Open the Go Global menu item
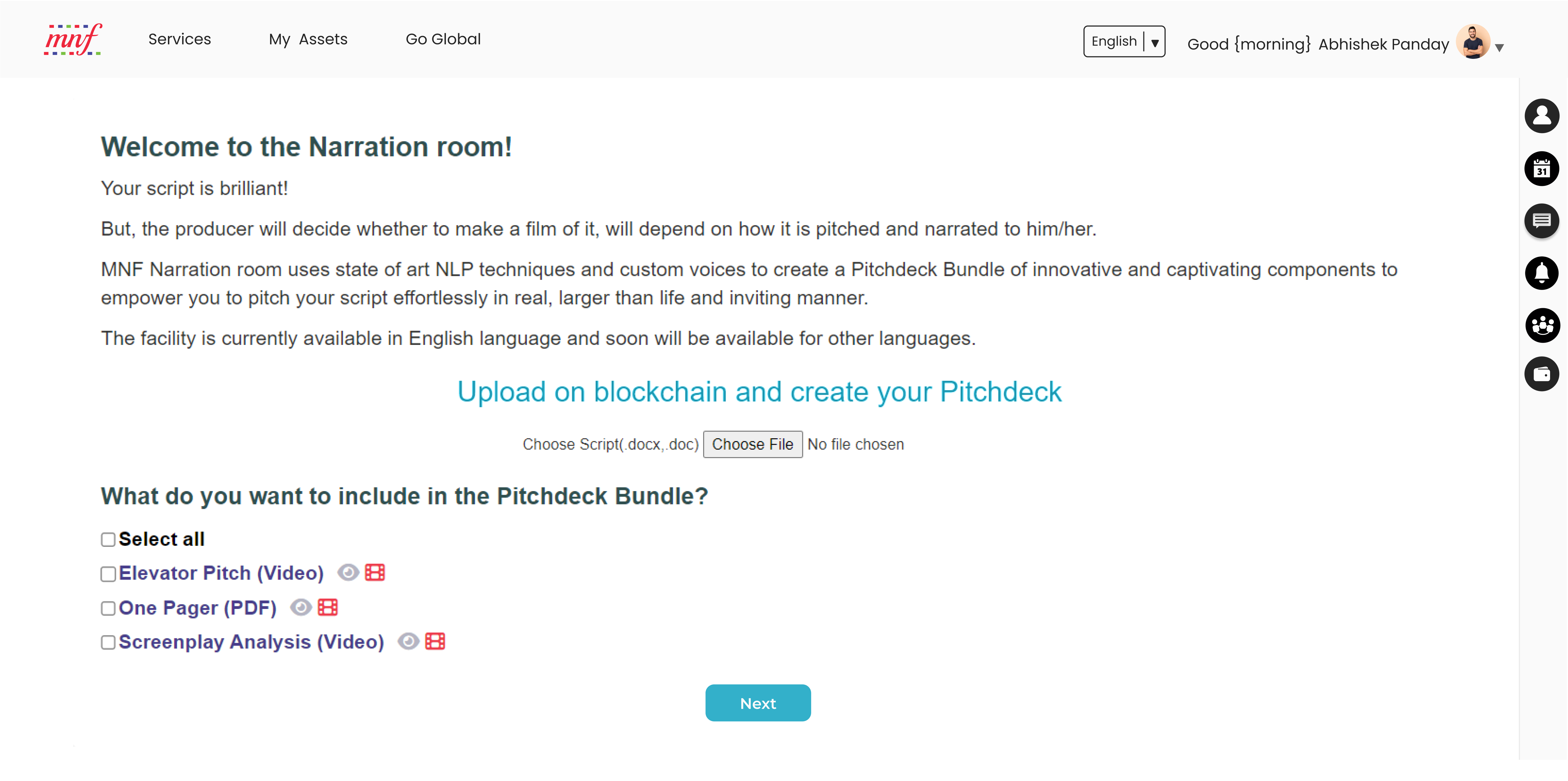1568x781 pixels. tap(443, 39)
